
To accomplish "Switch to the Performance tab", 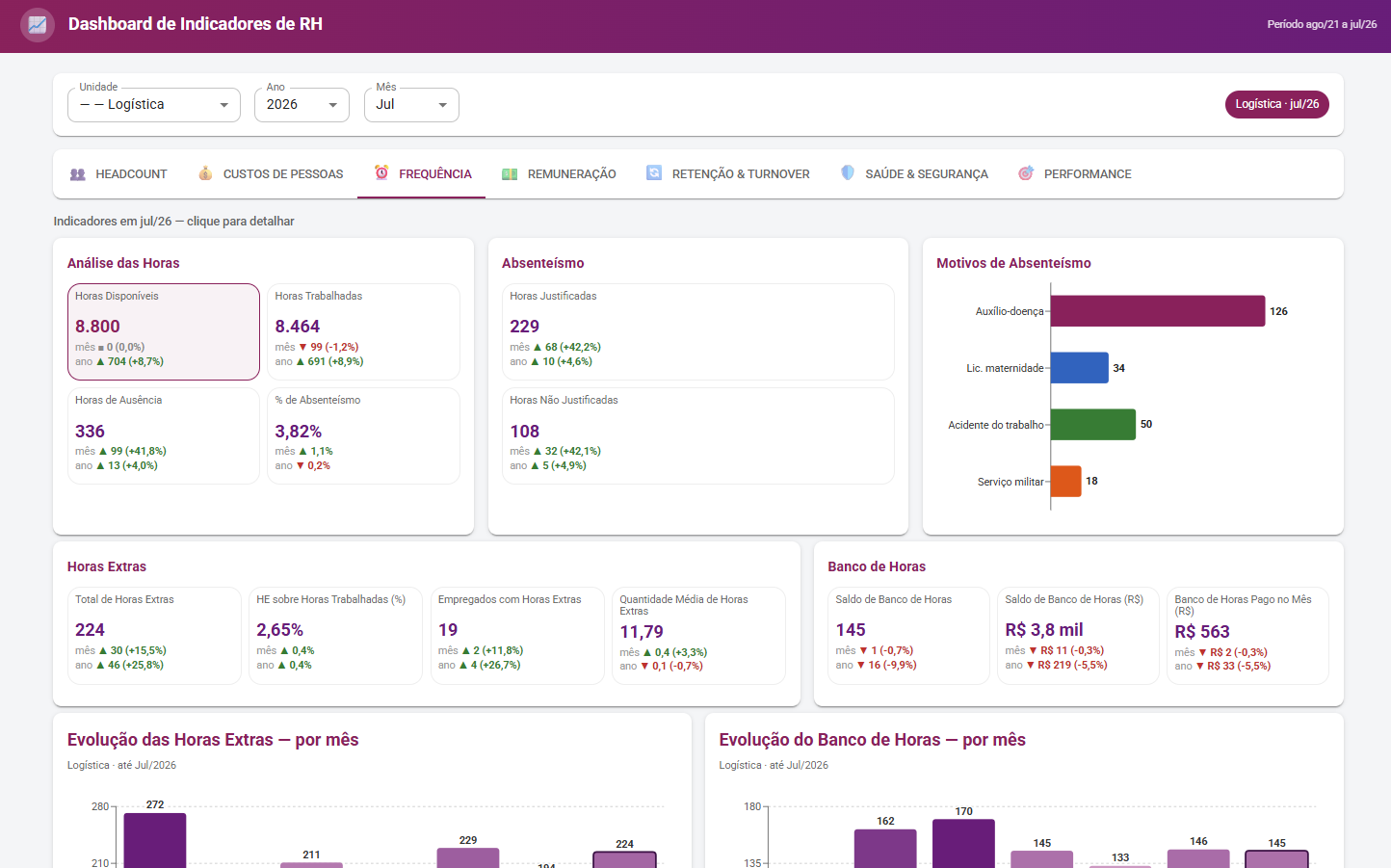I will (x=1075, y=174).
